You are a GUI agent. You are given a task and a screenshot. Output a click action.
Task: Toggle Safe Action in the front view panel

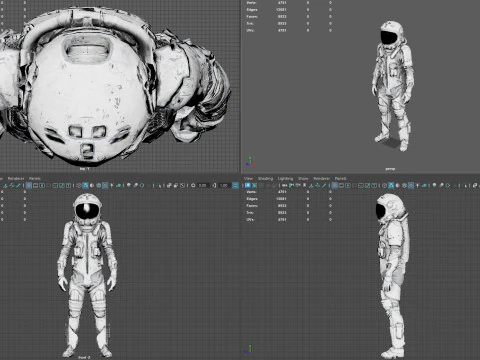pyautogui.click(x=62, y=185)
